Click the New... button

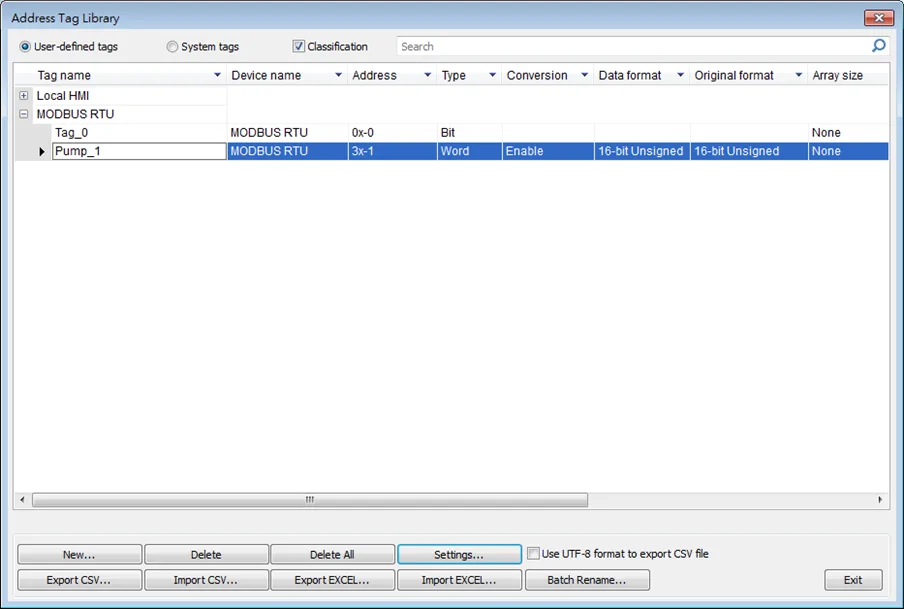point(80,554)
